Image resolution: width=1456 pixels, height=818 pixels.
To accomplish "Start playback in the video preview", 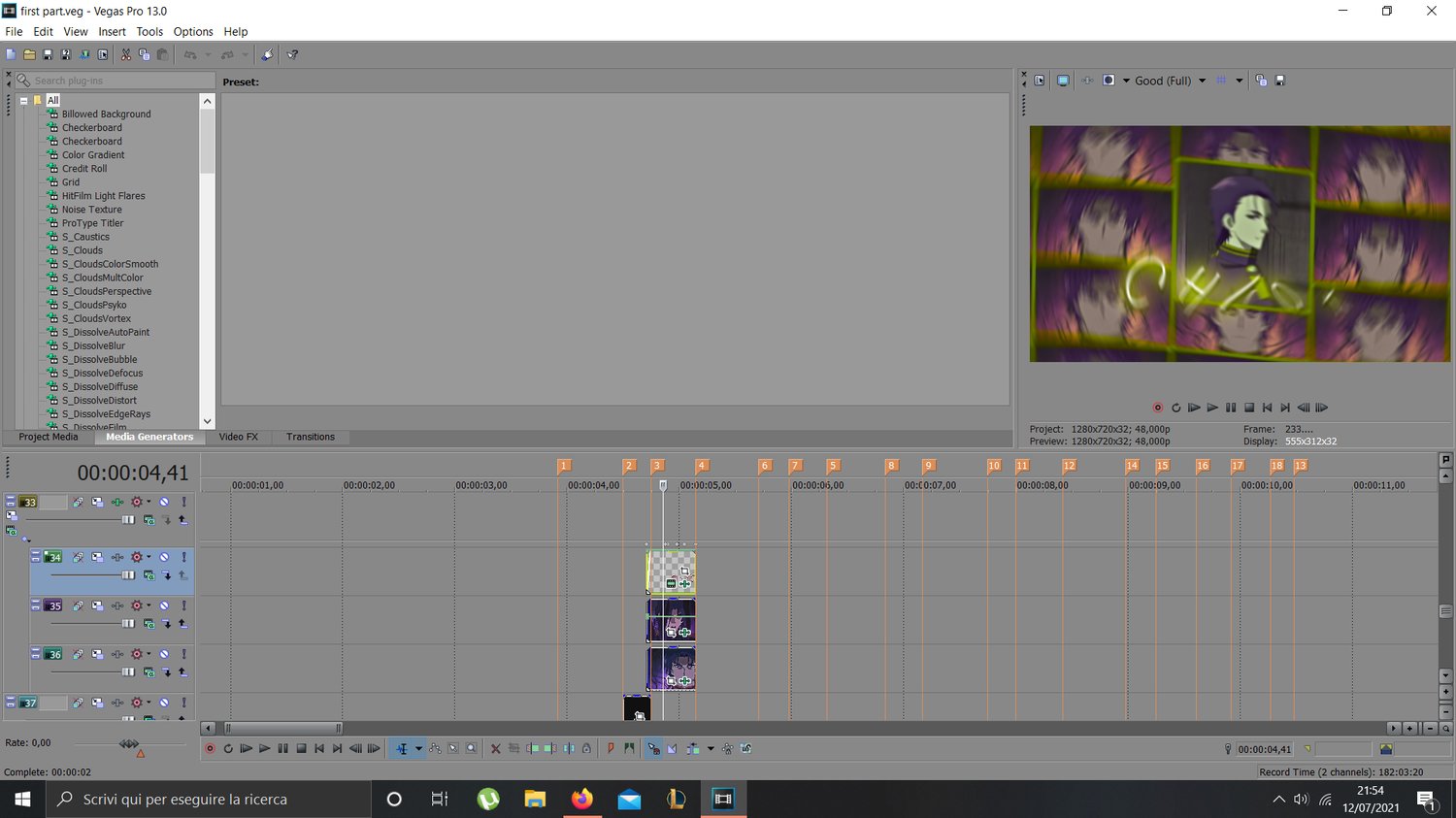I will point(1212,408).
